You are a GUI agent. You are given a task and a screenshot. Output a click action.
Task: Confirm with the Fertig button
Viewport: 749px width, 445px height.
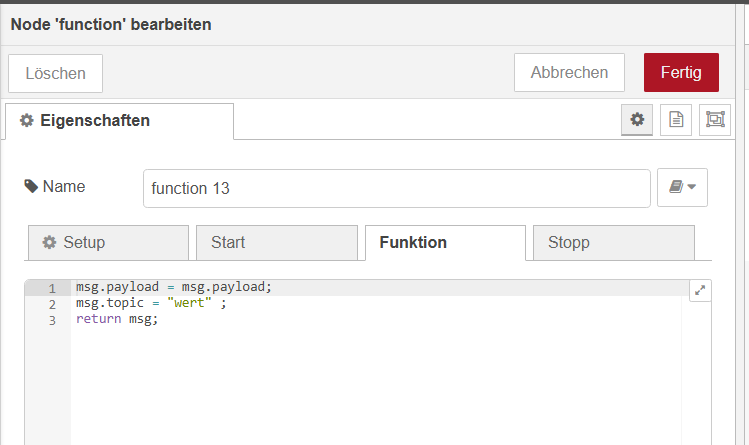pyautogui.click(x=681, y=72)
